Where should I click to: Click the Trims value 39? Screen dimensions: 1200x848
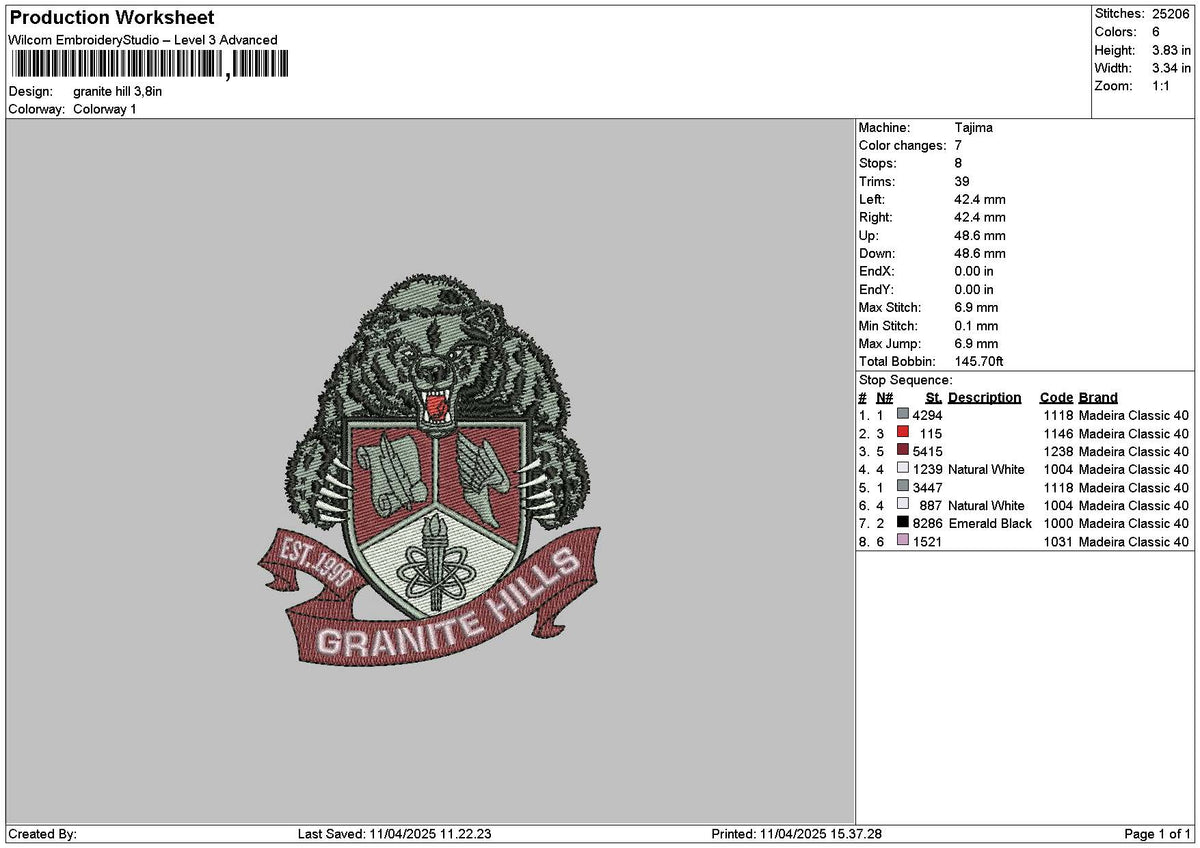pyautogui.click(x=963, y=182)
